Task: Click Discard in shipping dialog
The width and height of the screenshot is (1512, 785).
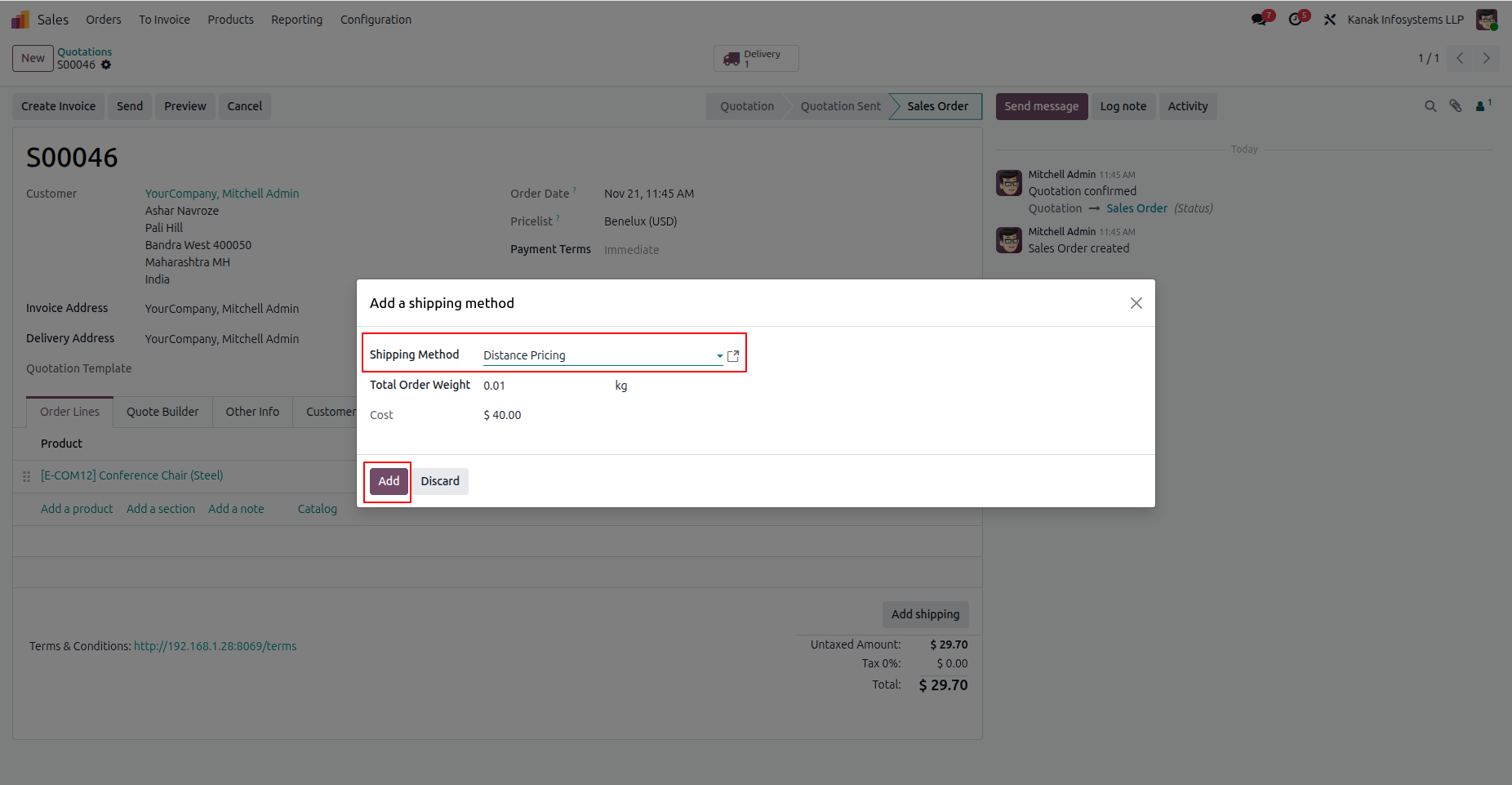Action: tap(440, 481)
